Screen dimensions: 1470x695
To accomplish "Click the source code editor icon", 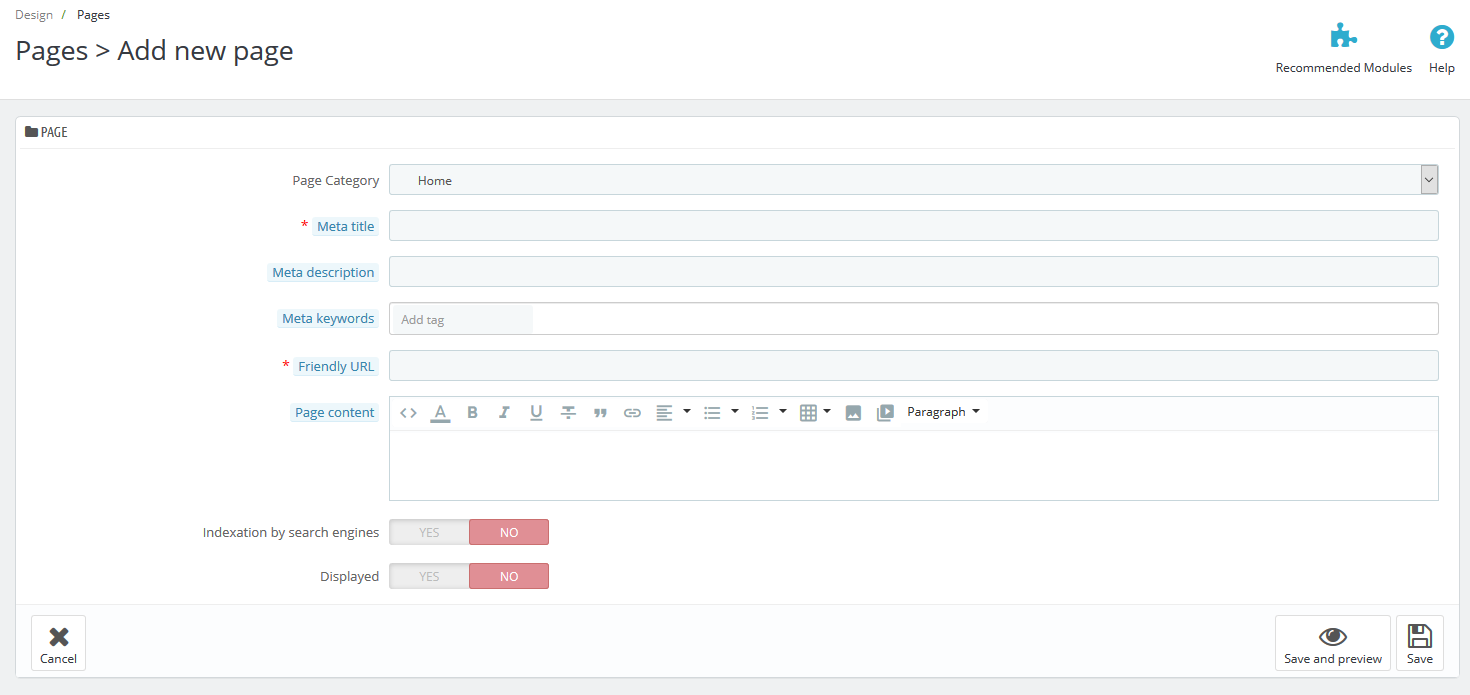I will [x=408, y=413].
